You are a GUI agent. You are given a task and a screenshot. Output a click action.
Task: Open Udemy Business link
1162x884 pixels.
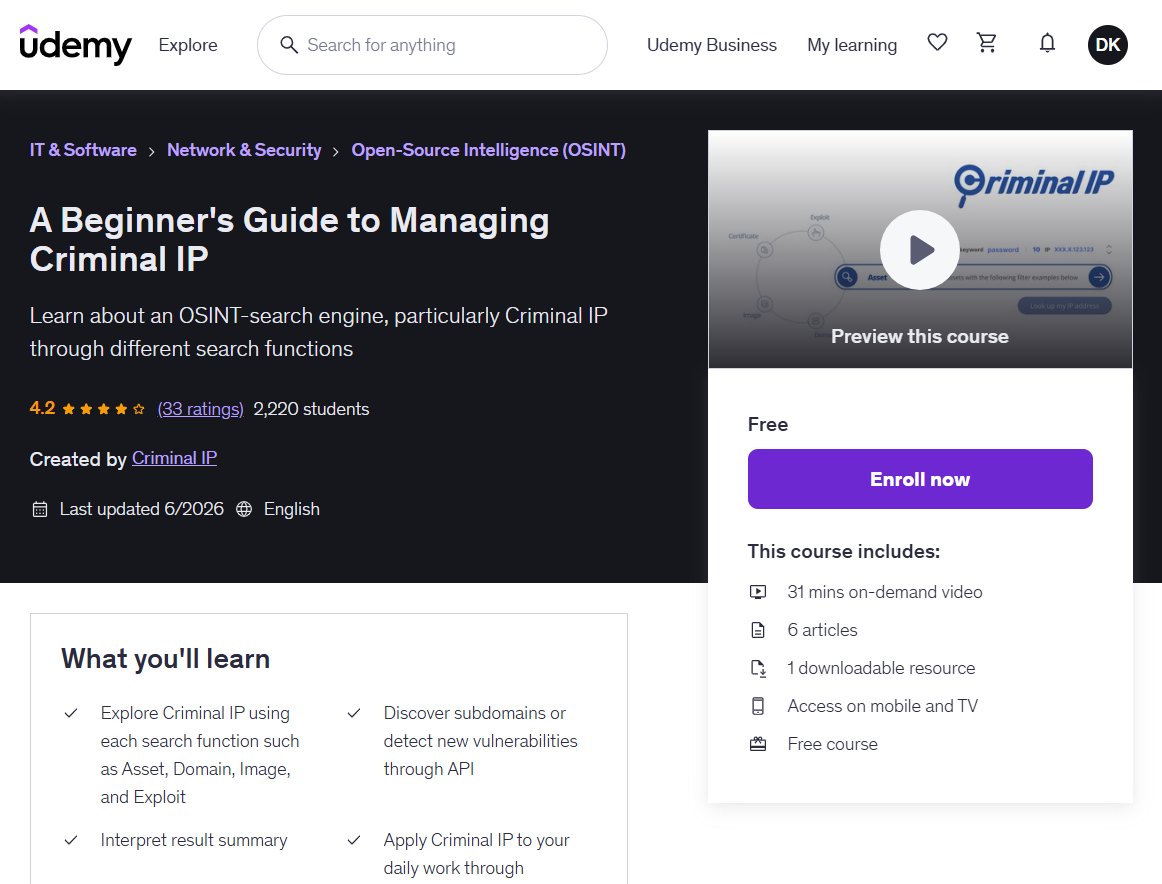click(711, 45)
